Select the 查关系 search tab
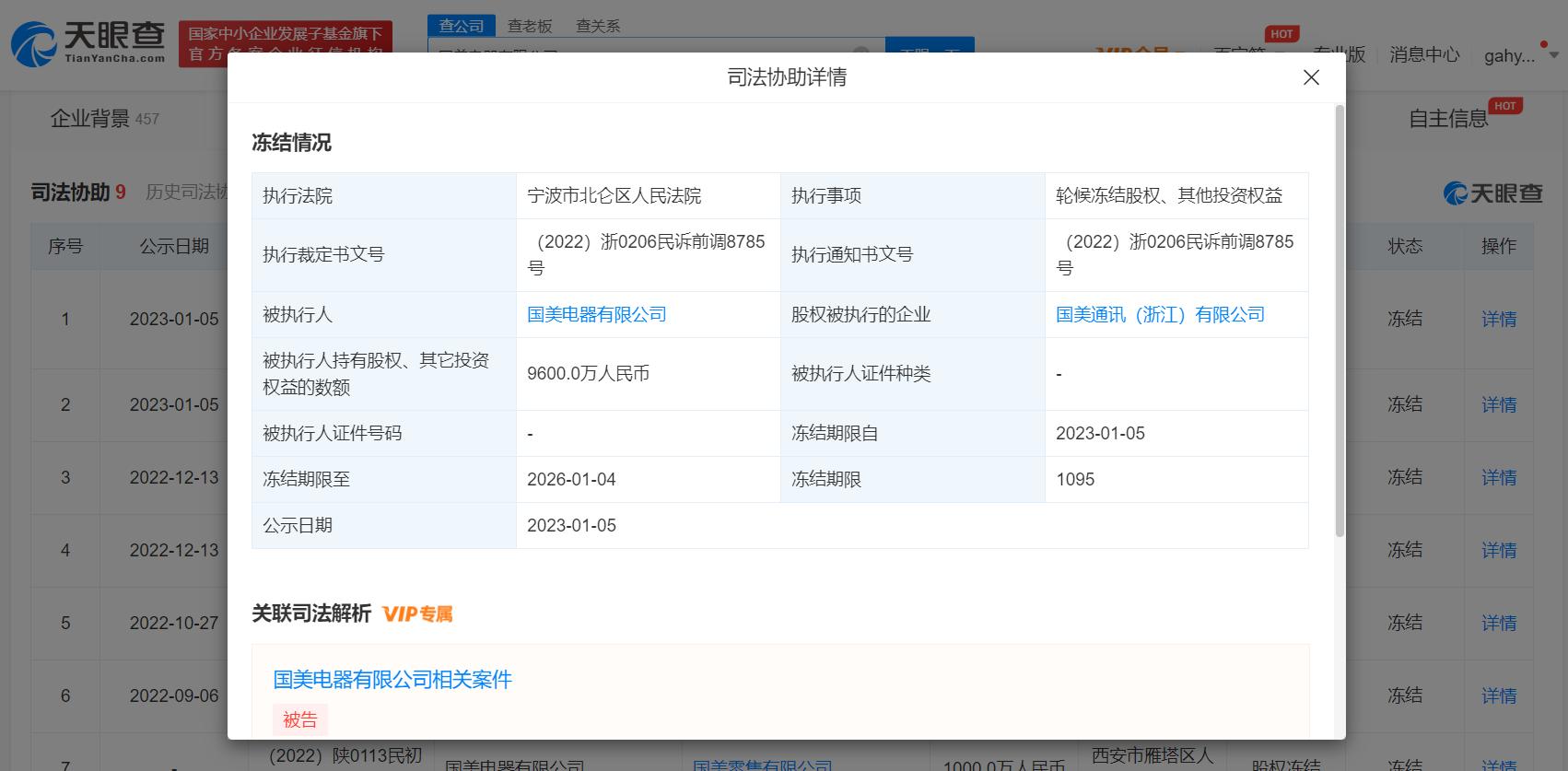Viewport: 1568px width, 771px height. [x=598, y=26]
